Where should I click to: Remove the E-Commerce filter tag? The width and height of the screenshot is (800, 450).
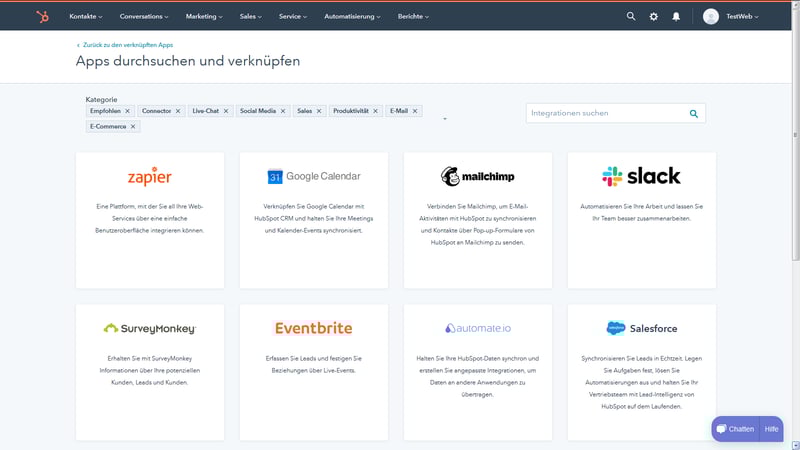click(133, 127)
